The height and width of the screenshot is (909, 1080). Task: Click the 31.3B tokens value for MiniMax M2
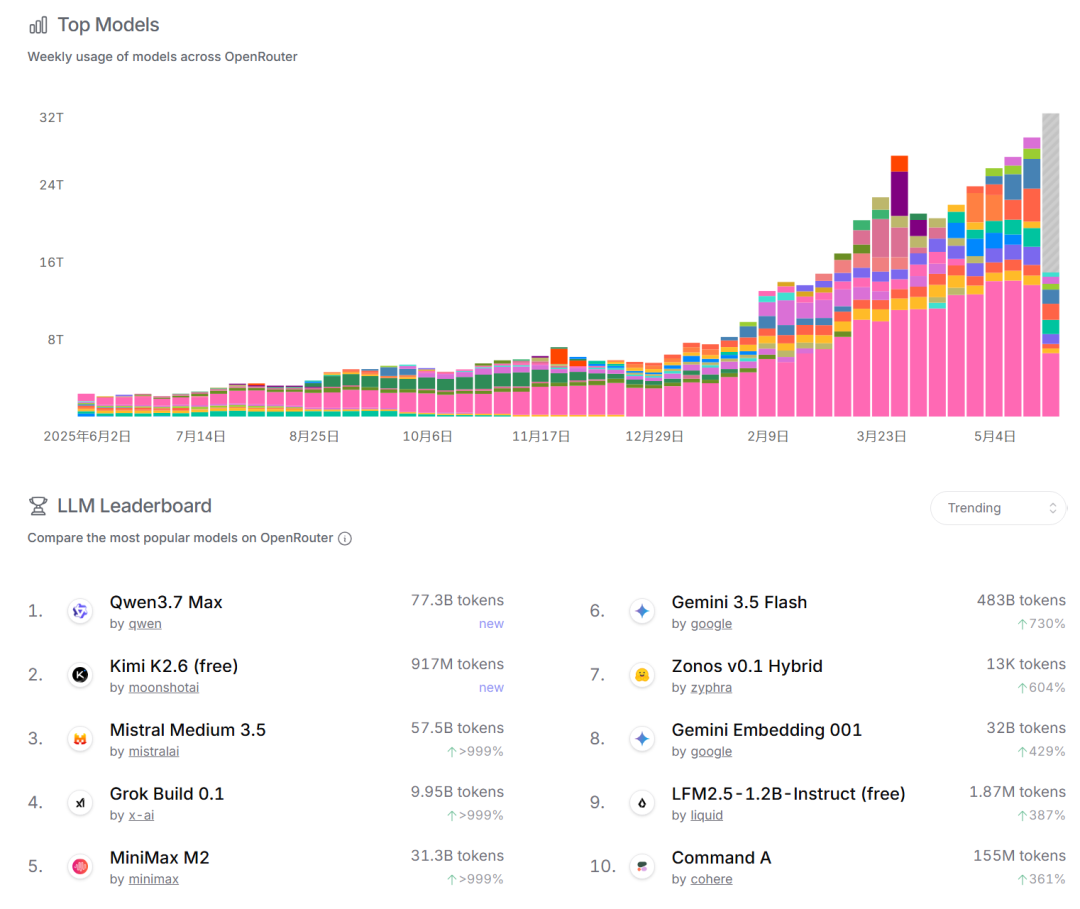click(457, 856)
